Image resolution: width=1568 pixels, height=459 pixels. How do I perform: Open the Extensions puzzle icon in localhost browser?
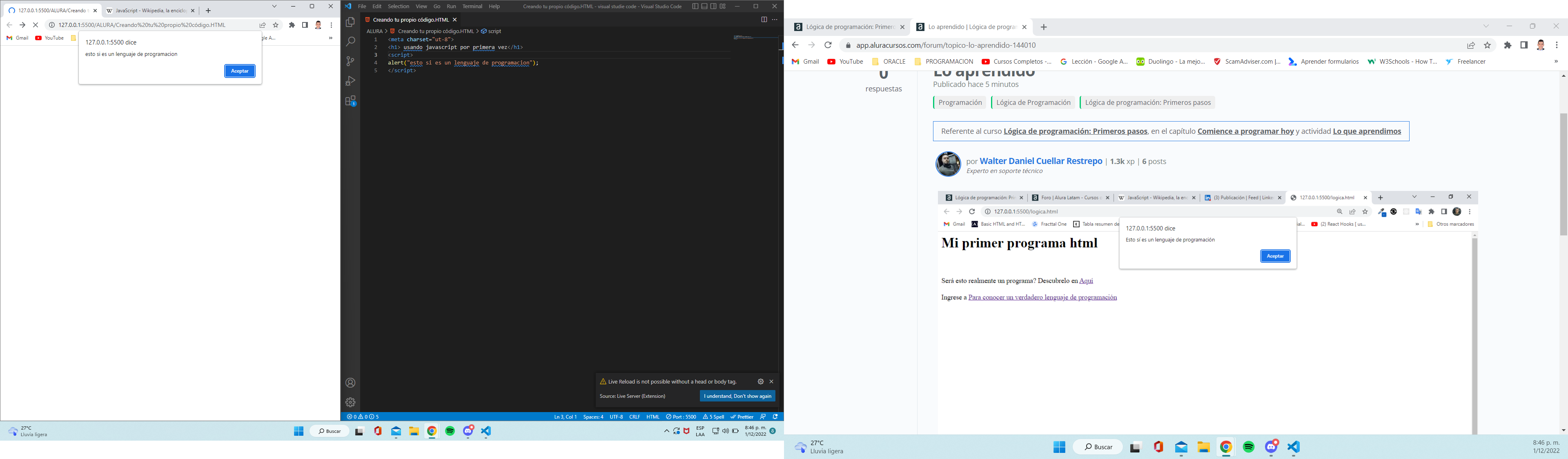pos(292,25)
